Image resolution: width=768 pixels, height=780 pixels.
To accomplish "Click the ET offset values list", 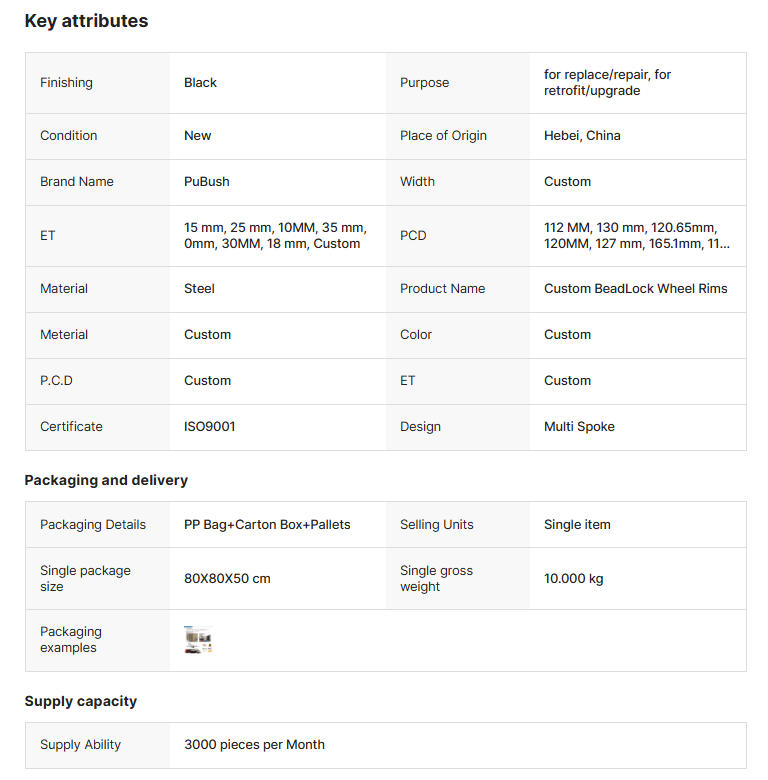I will tap(275, 236).
